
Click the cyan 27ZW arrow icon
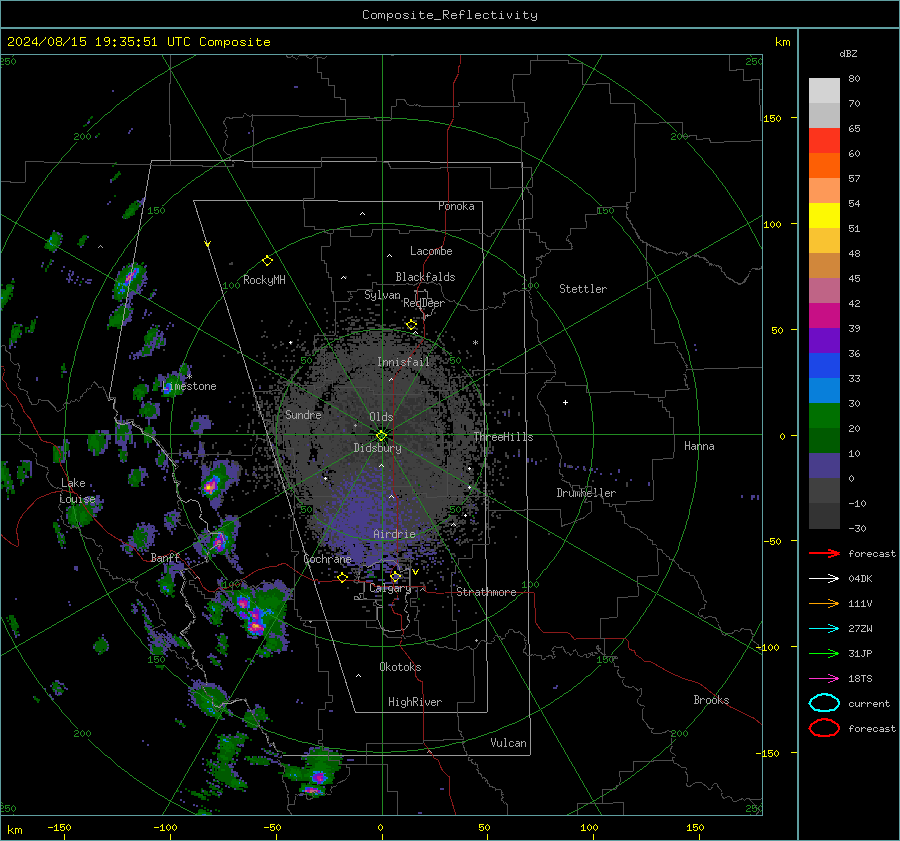coord(824,629)
